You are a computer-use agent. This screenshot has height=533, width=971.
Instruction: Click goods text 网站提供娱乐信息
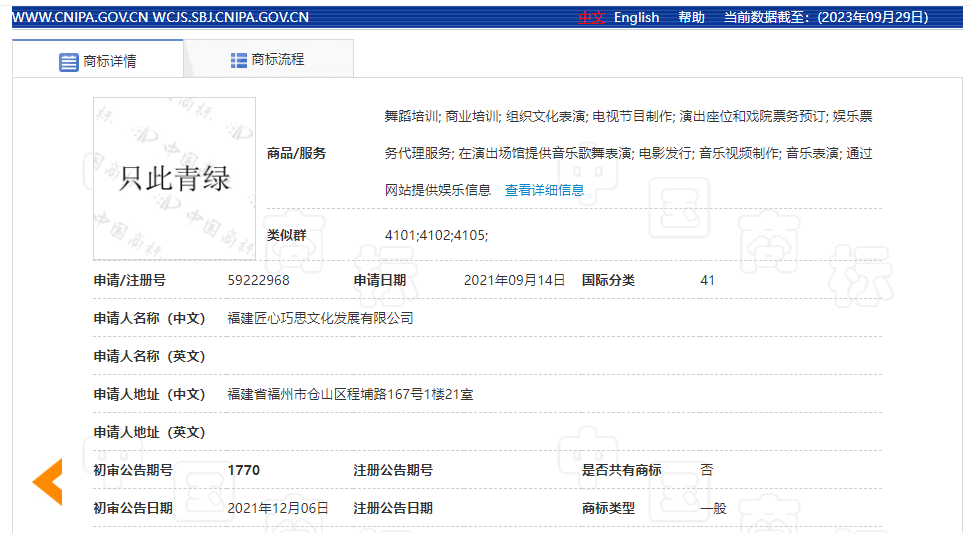(x=438, y=190)
